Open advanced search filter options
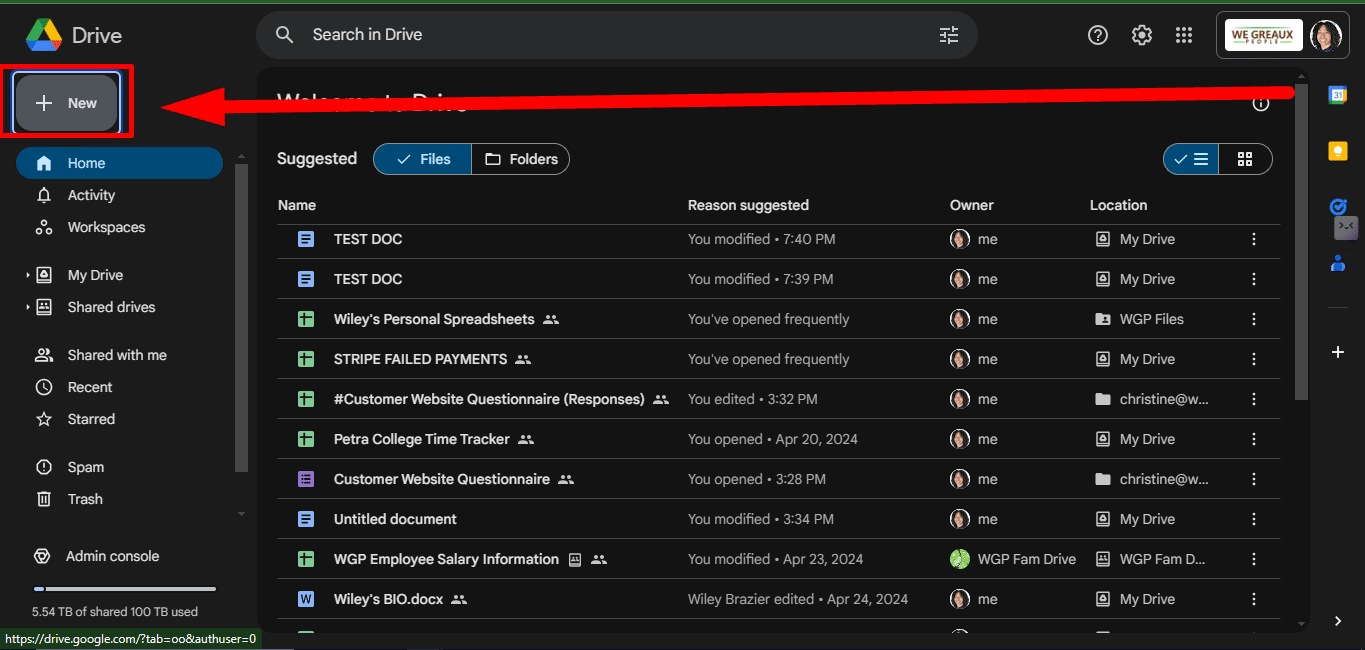The height and width of the screenshot is (650, 1365). click(948, 35)
